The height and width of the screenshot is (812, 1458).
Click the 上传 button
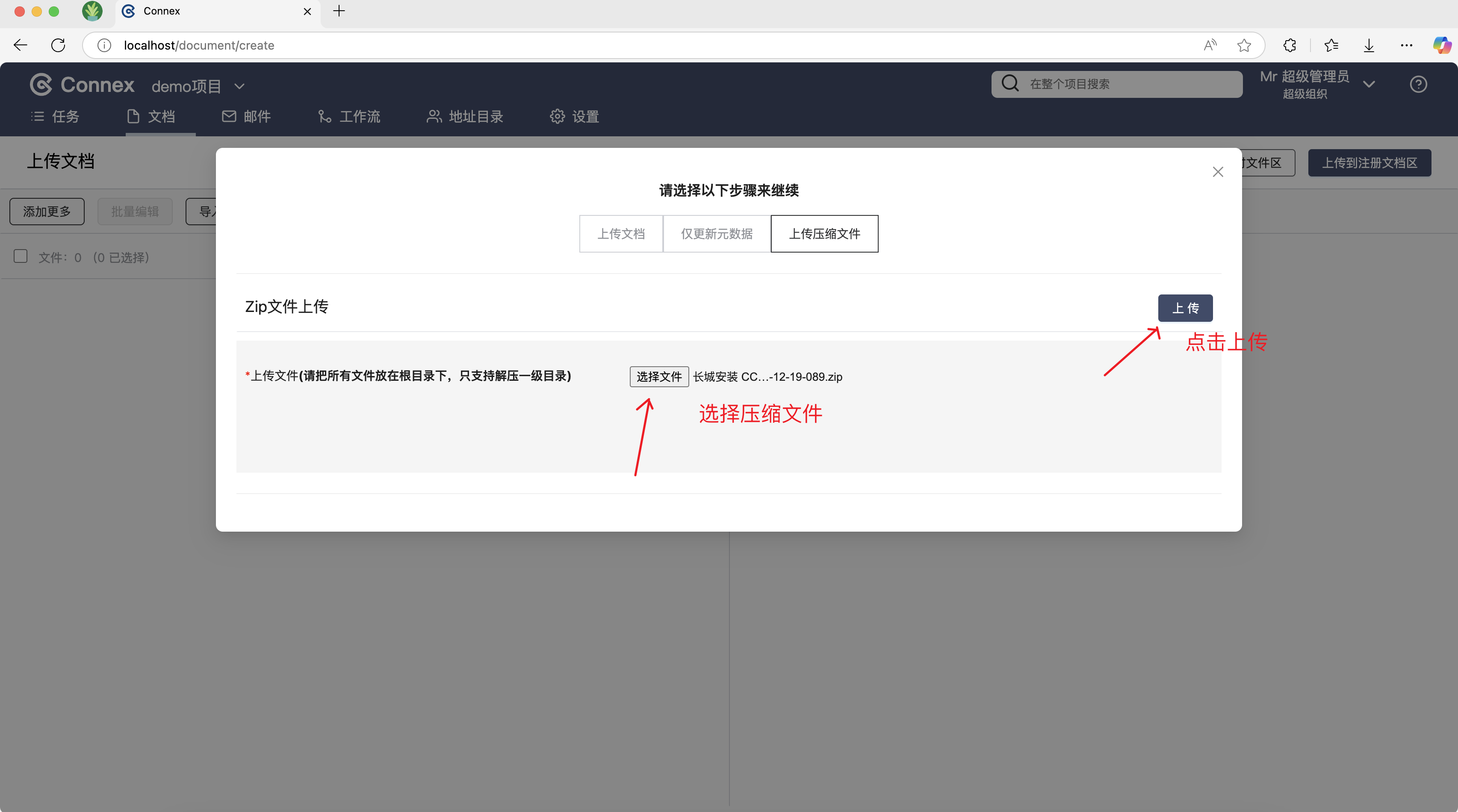1185,308
